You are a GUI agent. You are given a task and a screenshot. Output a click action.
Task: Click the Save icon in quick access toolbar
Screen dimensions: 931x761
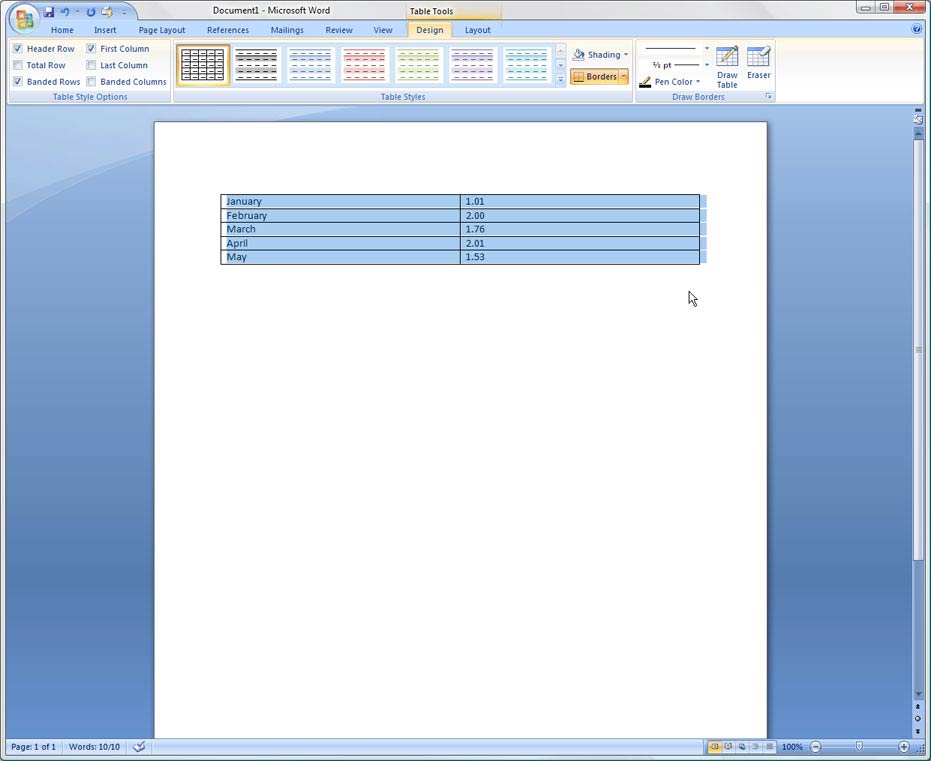point(49,12)
